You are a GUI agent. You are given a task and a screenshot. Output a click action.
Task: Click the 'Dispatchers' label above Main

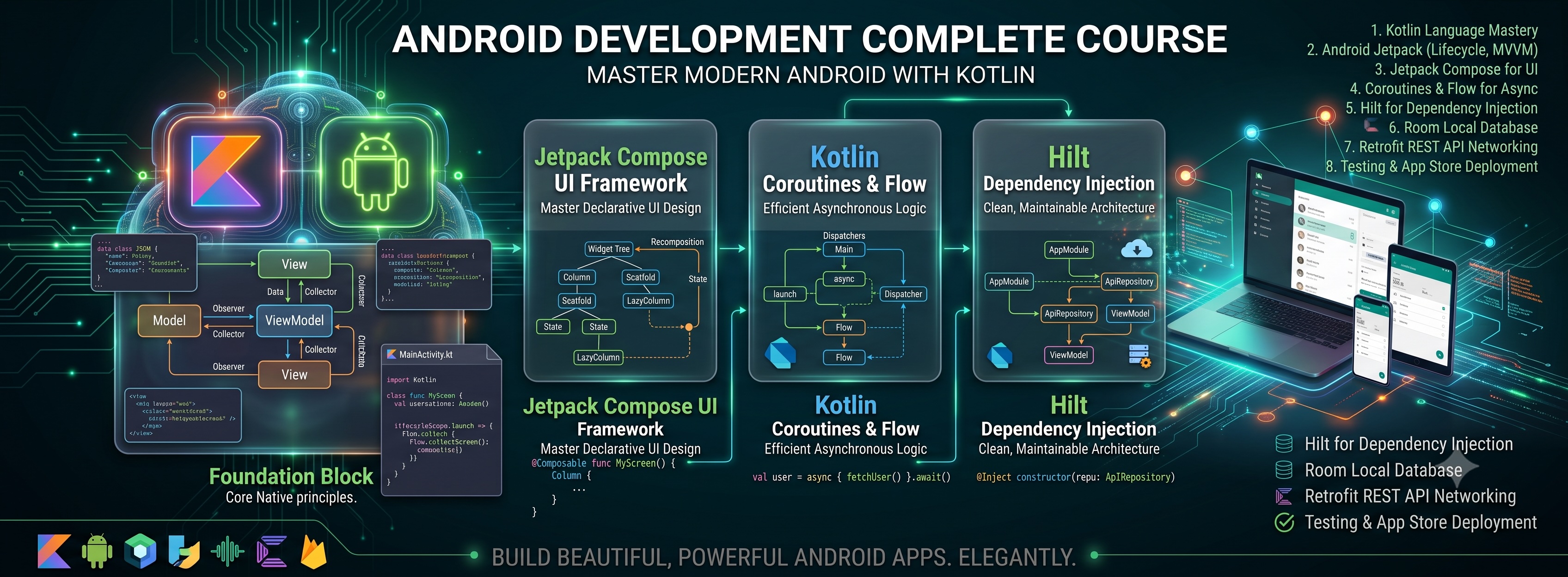click(x=844, y=235)
